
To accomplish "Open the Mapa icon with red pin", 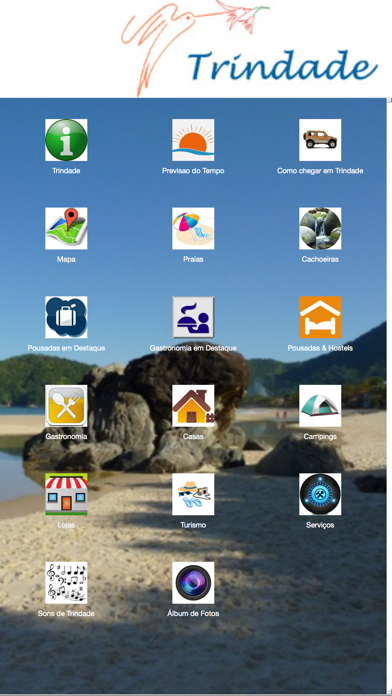I will click(66, 229).
